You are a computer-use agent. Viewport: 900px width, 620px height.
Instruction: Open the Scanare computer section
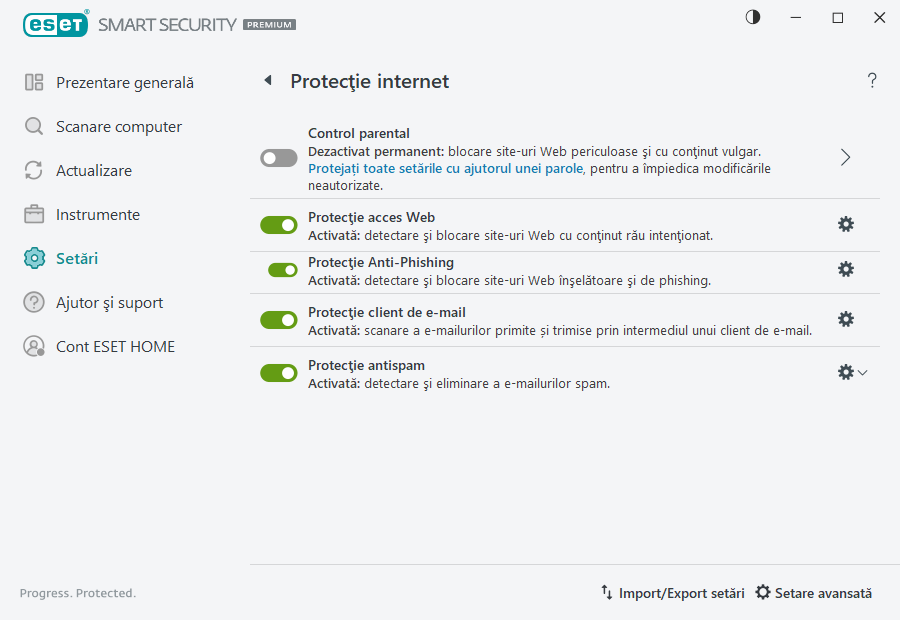(120, 126)
